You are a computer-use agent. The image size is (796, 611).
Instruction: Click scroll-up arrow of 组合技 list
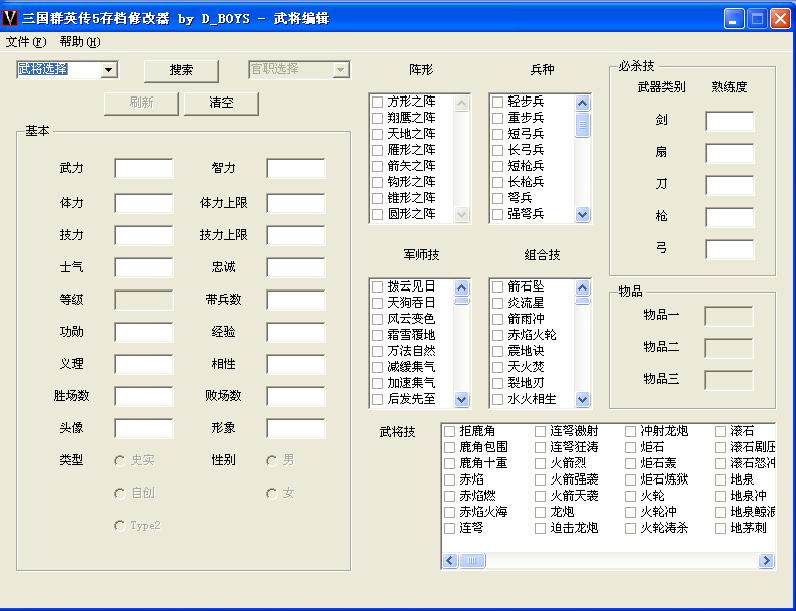[x=583, y=287]
